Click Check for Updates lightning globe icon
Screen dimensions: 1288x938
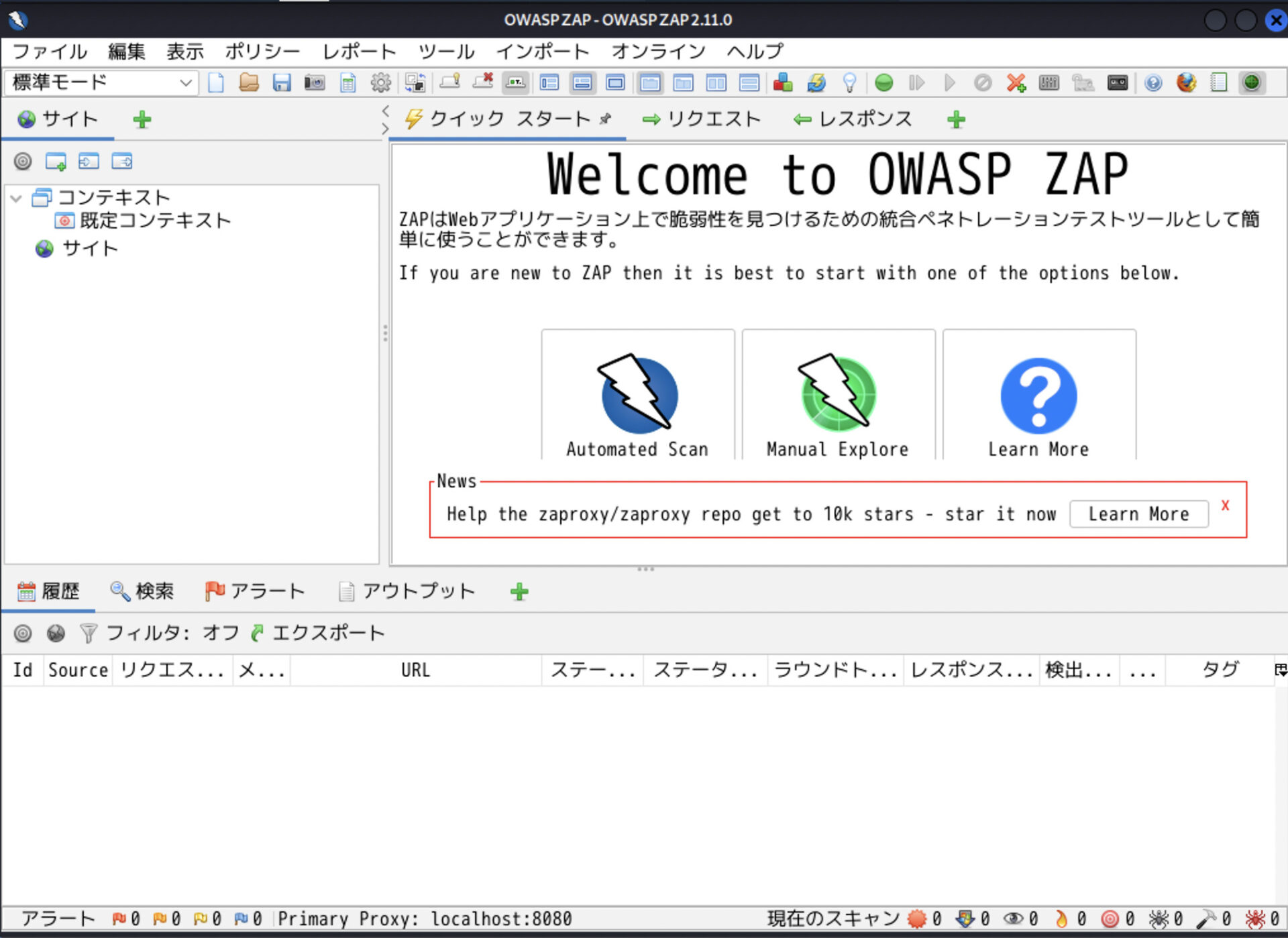point(816,82)
